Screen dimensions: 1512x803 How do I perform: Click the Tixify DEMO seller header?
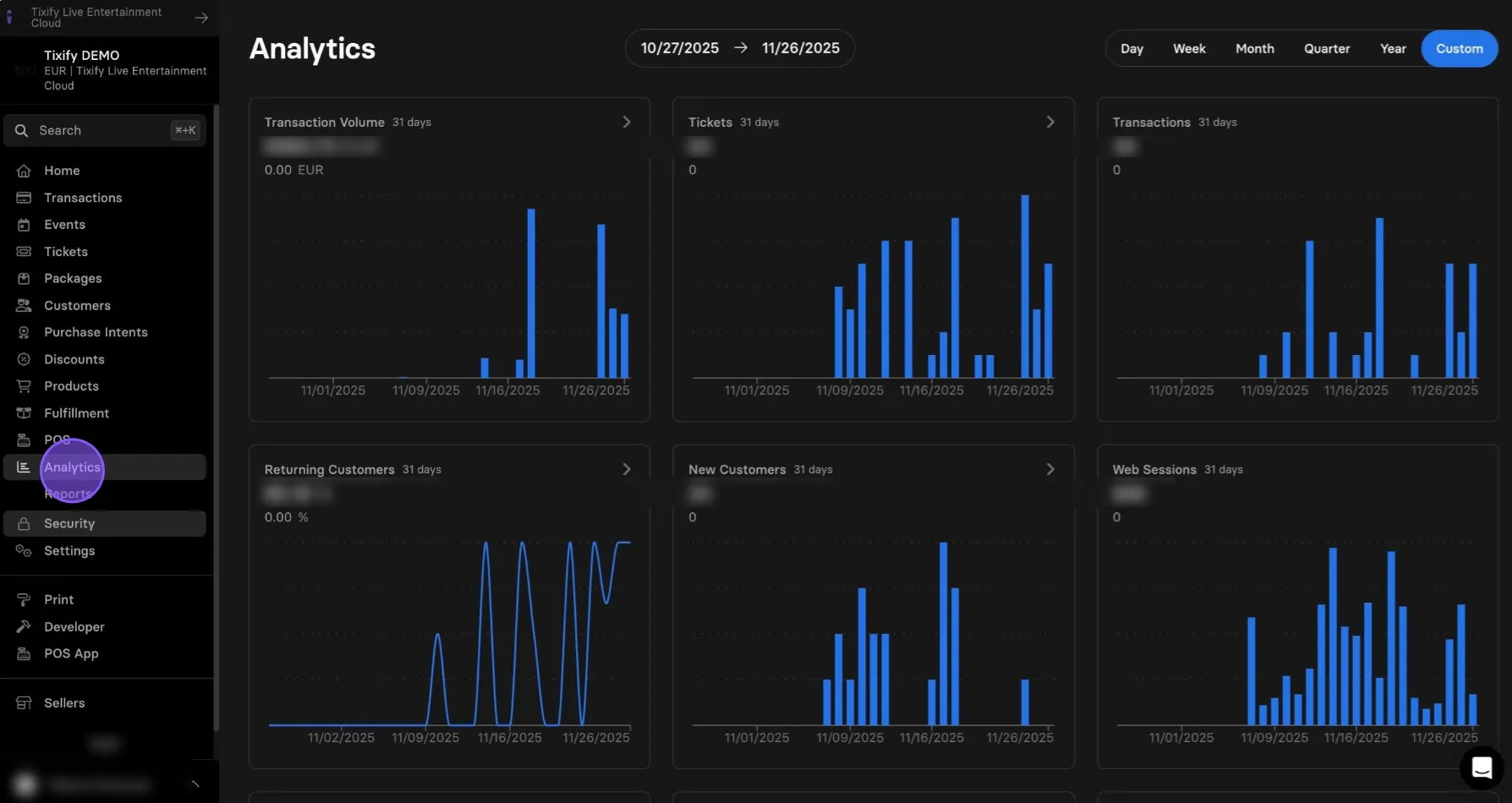click(109, 69)
